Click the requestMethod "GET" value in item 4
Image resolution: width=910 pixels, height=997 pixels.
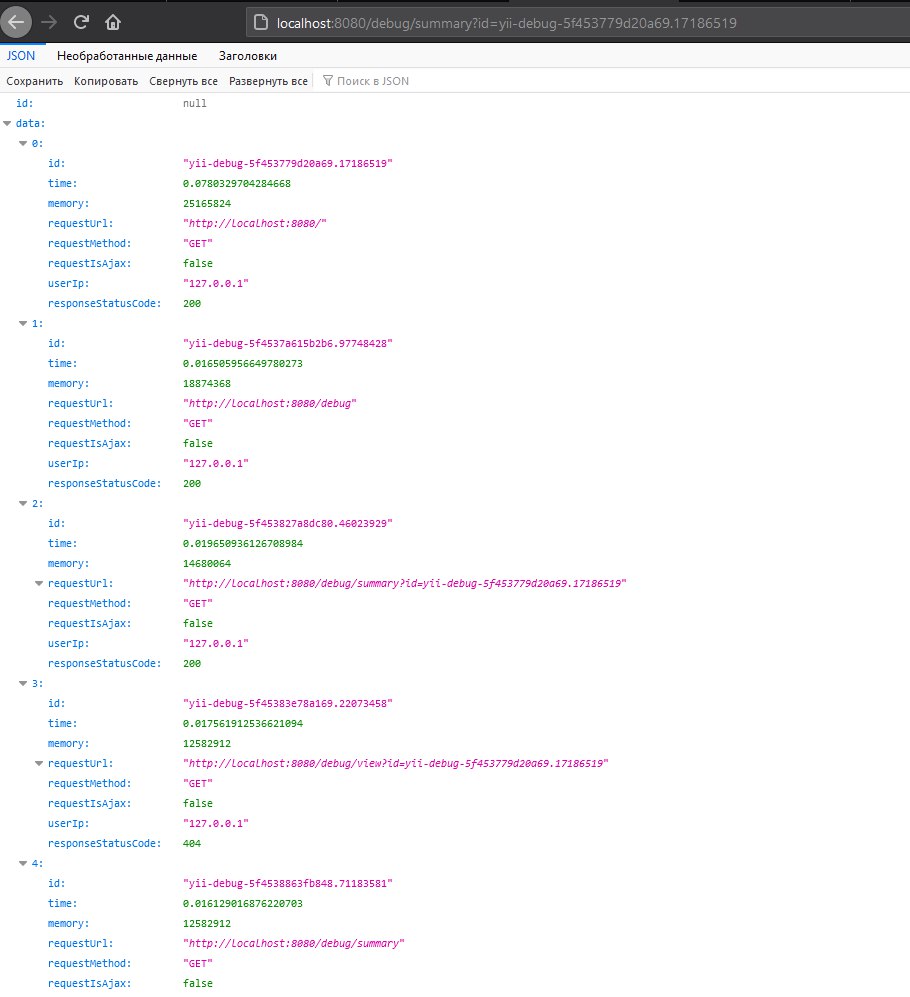198,964
